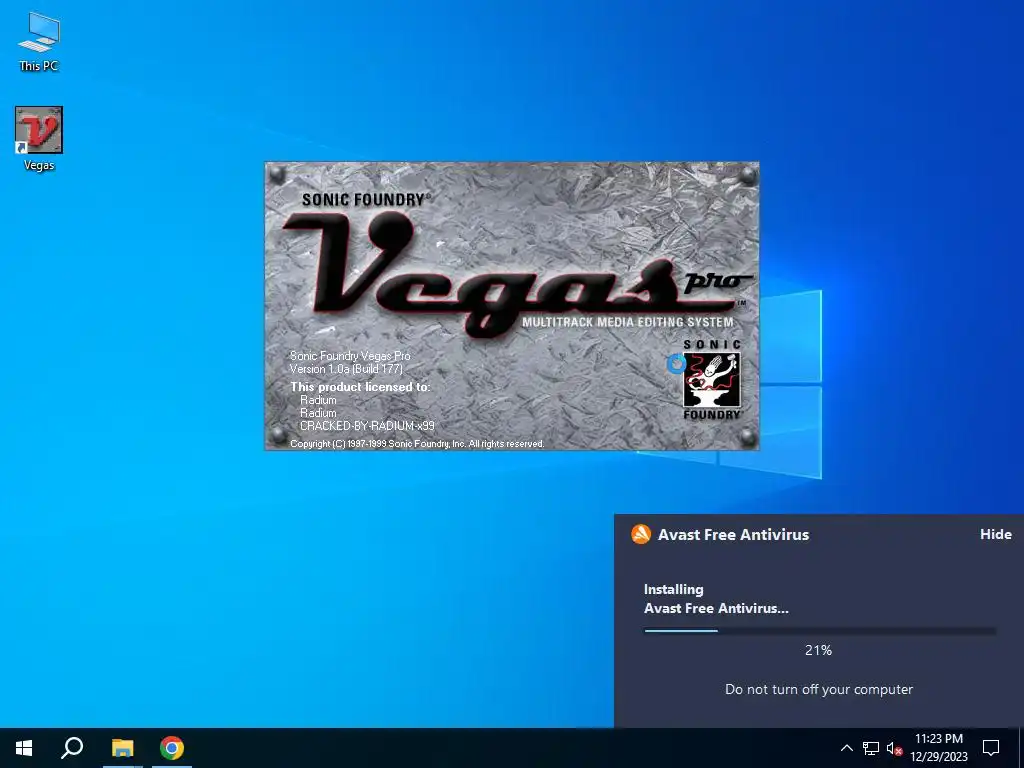
Task: Click the Avast orange logo icon
Action: (x=641, y=534)
